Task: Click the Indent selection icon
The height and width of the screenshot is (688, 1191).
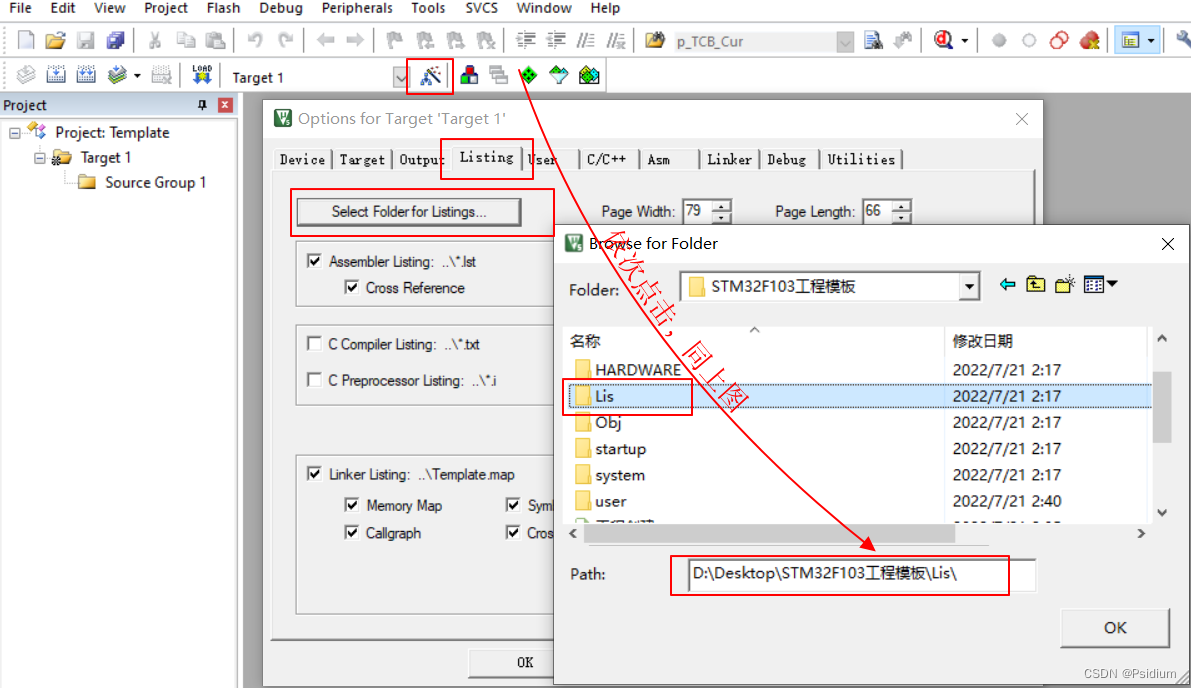Action: 526,40
